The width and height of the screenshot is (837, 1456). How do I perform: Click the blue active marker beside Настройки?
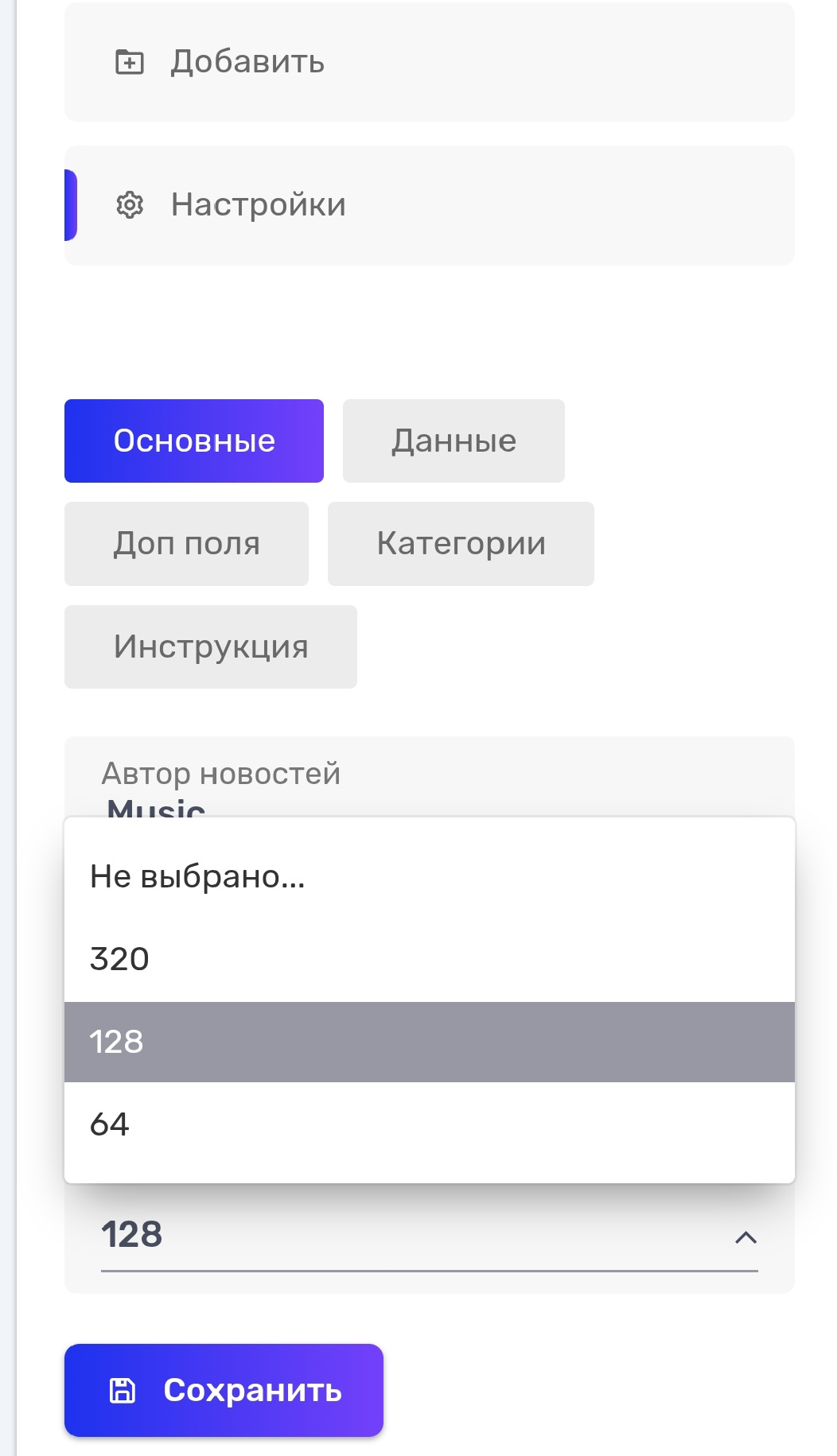point(71,205)
